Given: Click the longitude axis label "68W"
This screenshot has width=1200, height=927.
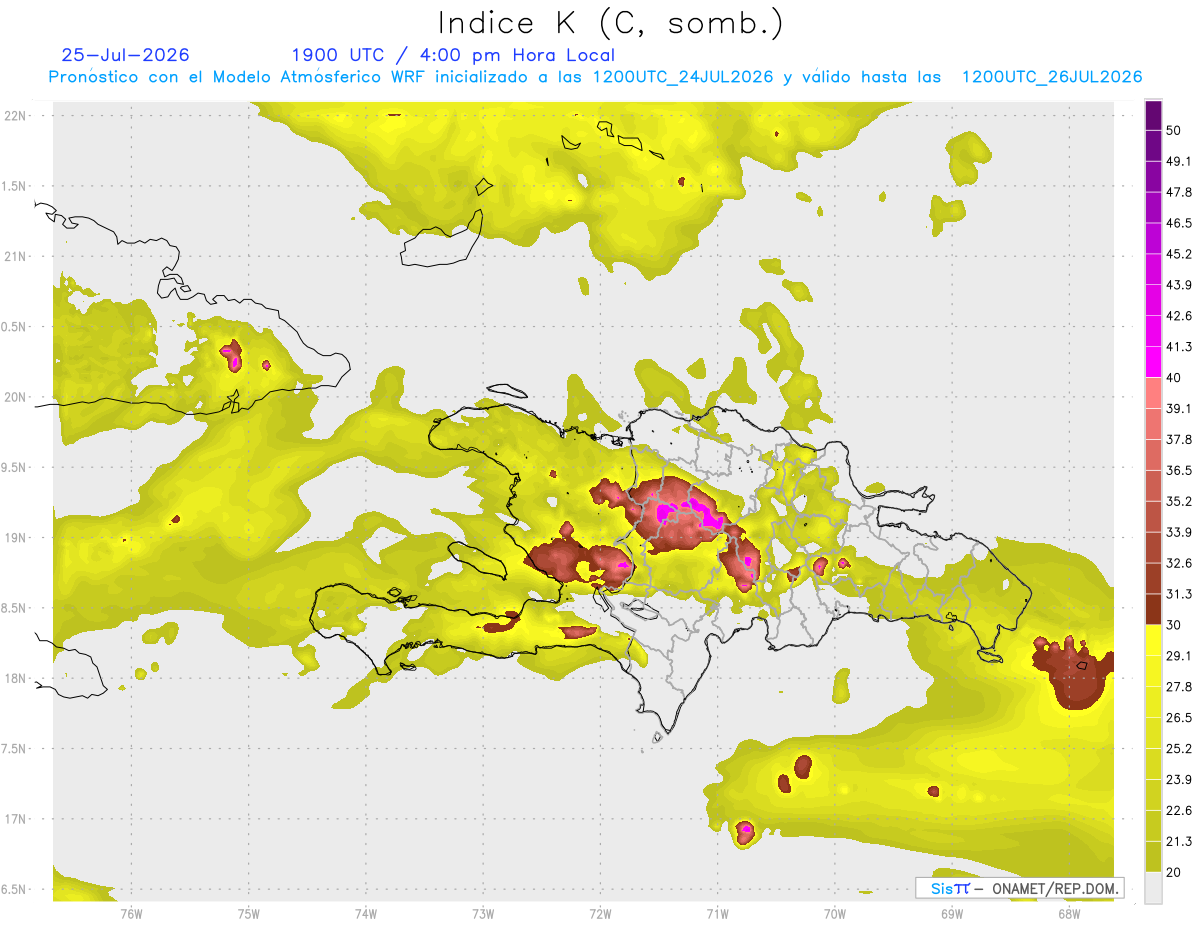Looking at the screenshot, I should coord(1068,913).
